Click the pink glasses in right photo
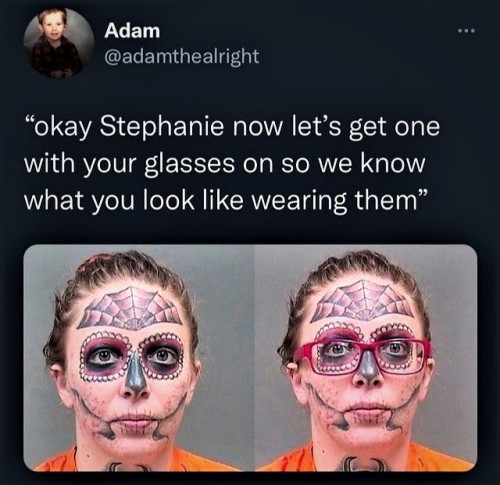The image size is (500, 485). pyautogui.click(x=363, y=356)
